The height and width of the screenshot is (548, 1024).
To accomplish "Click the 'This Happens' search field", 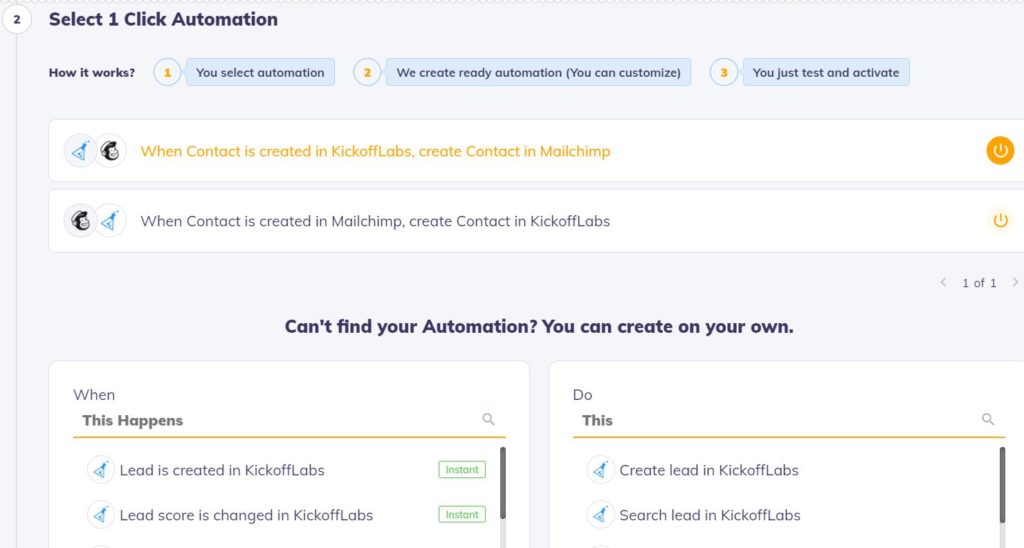I will (x=289, y=421).
